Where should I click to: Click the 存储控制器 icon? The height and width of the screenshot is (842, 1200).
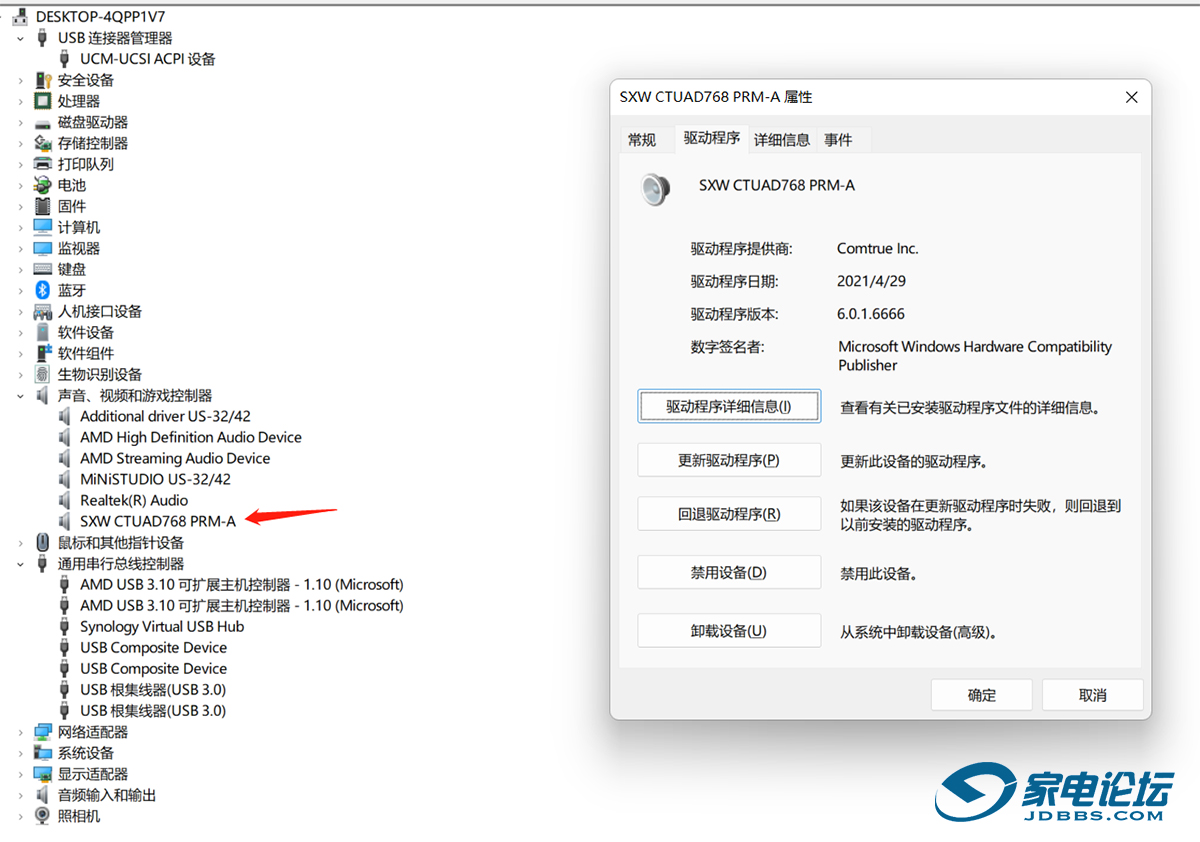point(42,143)
